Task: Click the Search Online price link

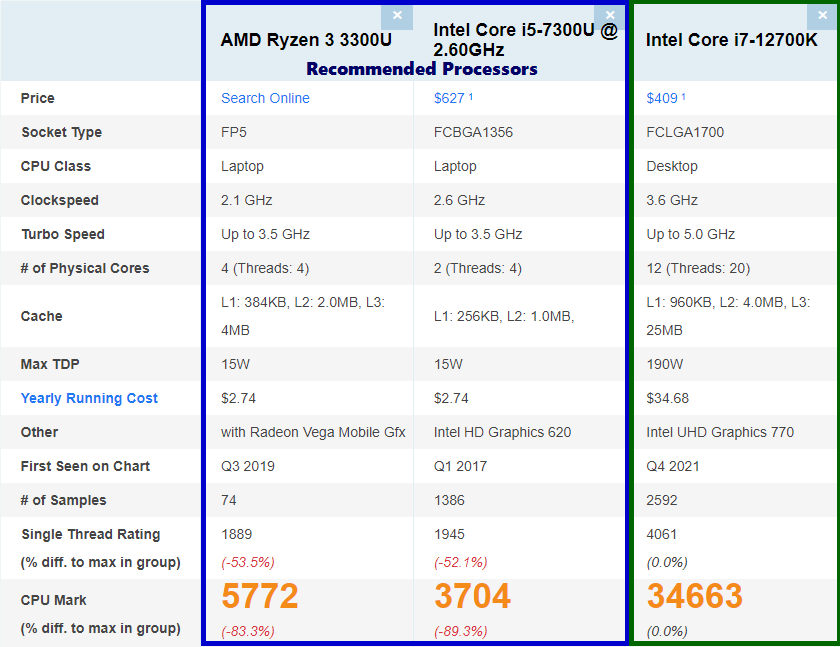Action: [265, 98]
